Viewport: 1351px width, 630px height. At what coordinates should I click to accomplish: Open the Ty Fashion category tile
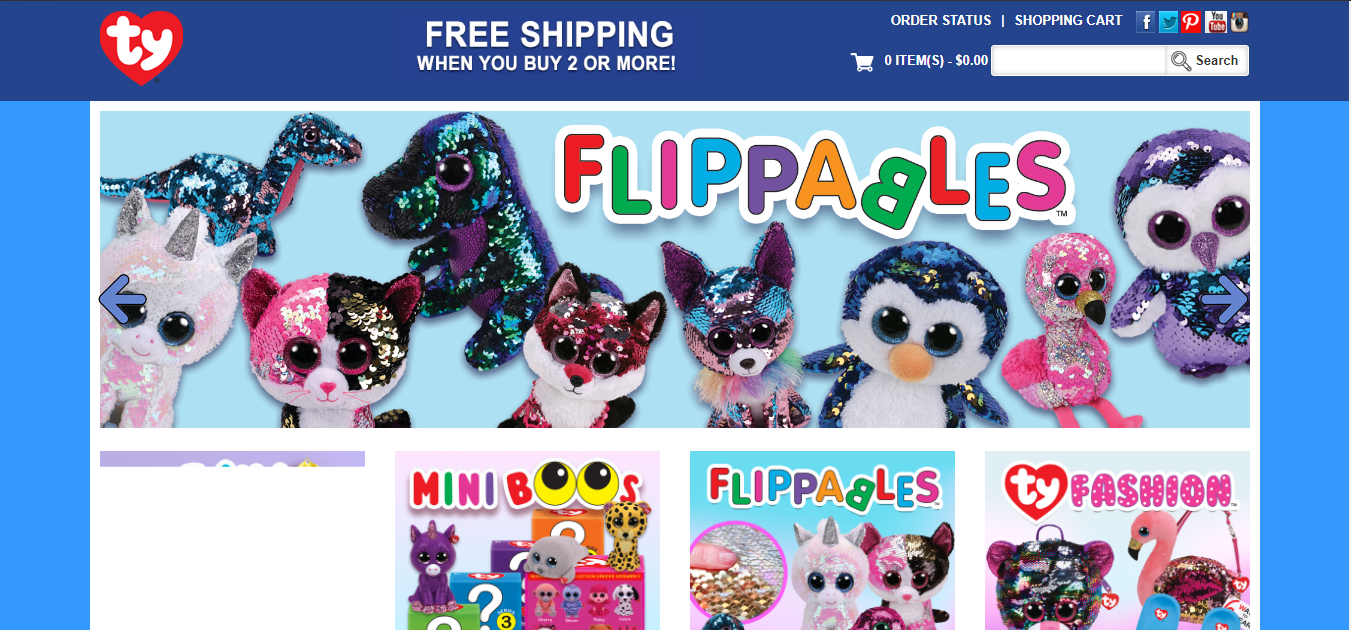point(1117,540)
